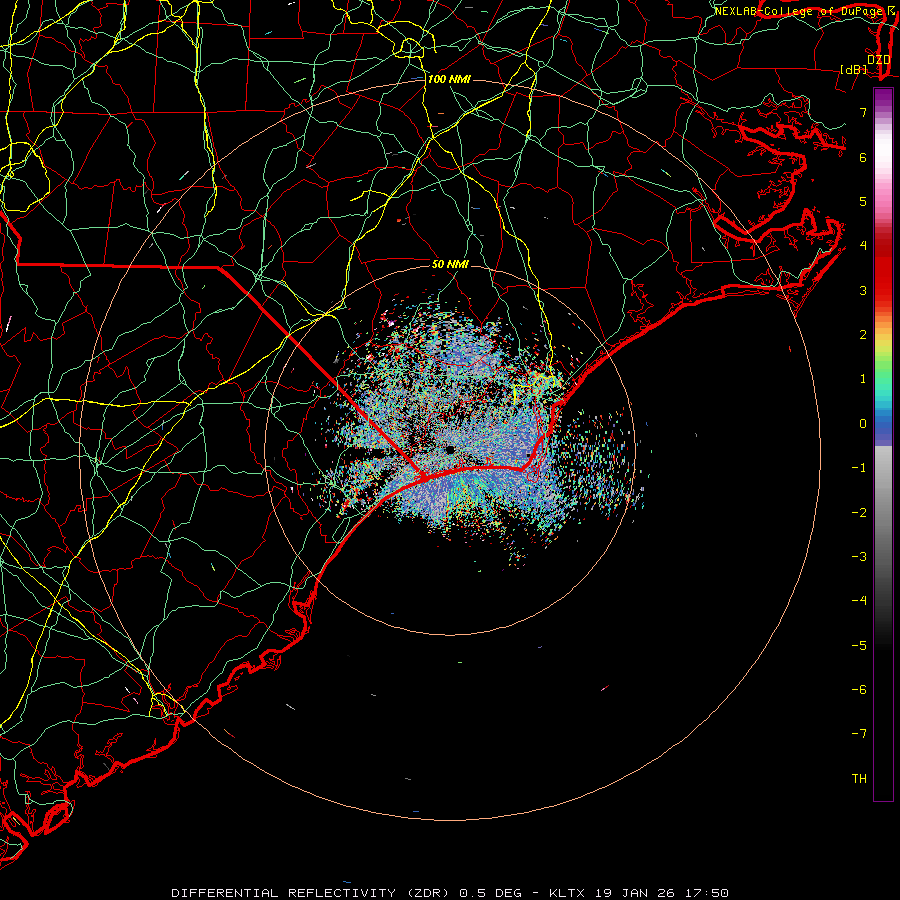Click the -1 value on the color scale
Image resolution: width=900 pixels, height=900 pixels.
[x=859, y=468]
